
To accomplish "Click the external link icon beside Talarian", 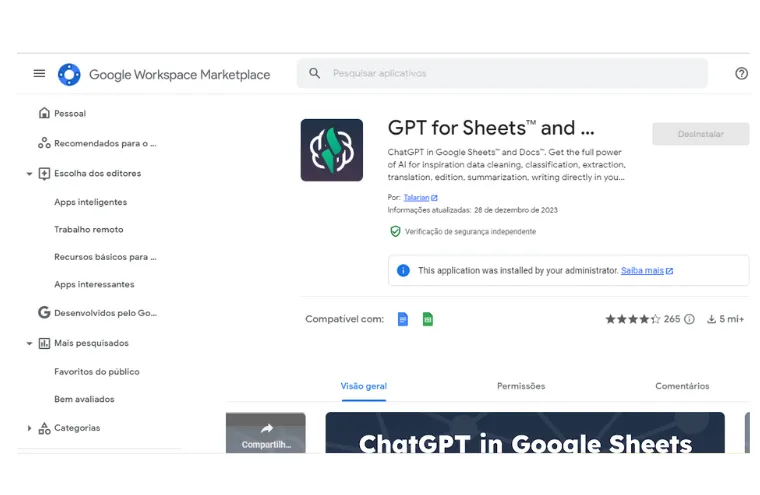I will pyautogui.click(x=434, y=198).
